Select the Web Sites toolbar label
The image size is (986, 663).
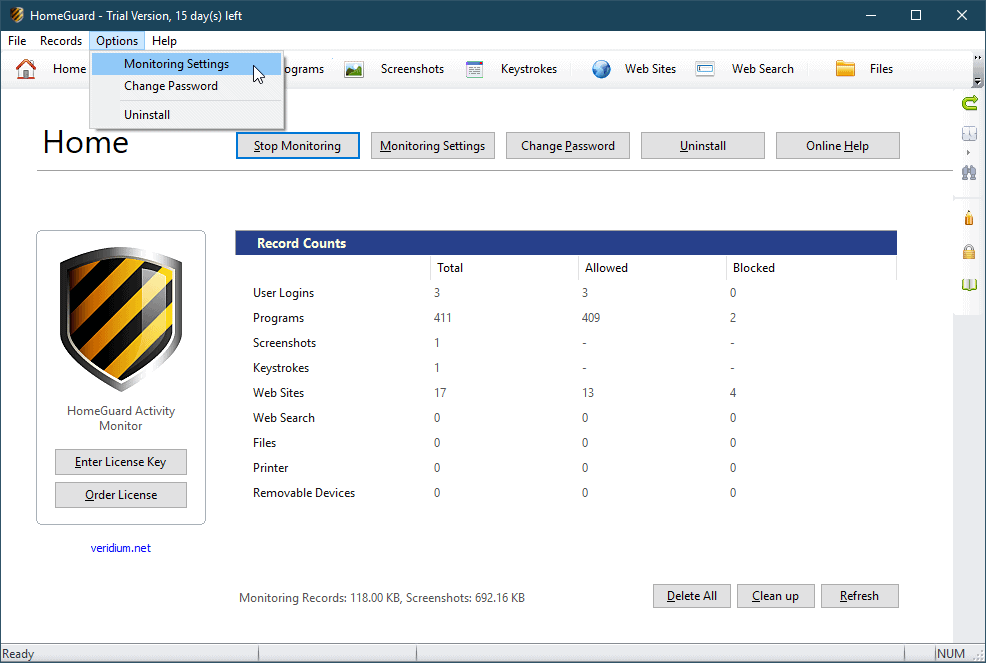pos(650,69)
